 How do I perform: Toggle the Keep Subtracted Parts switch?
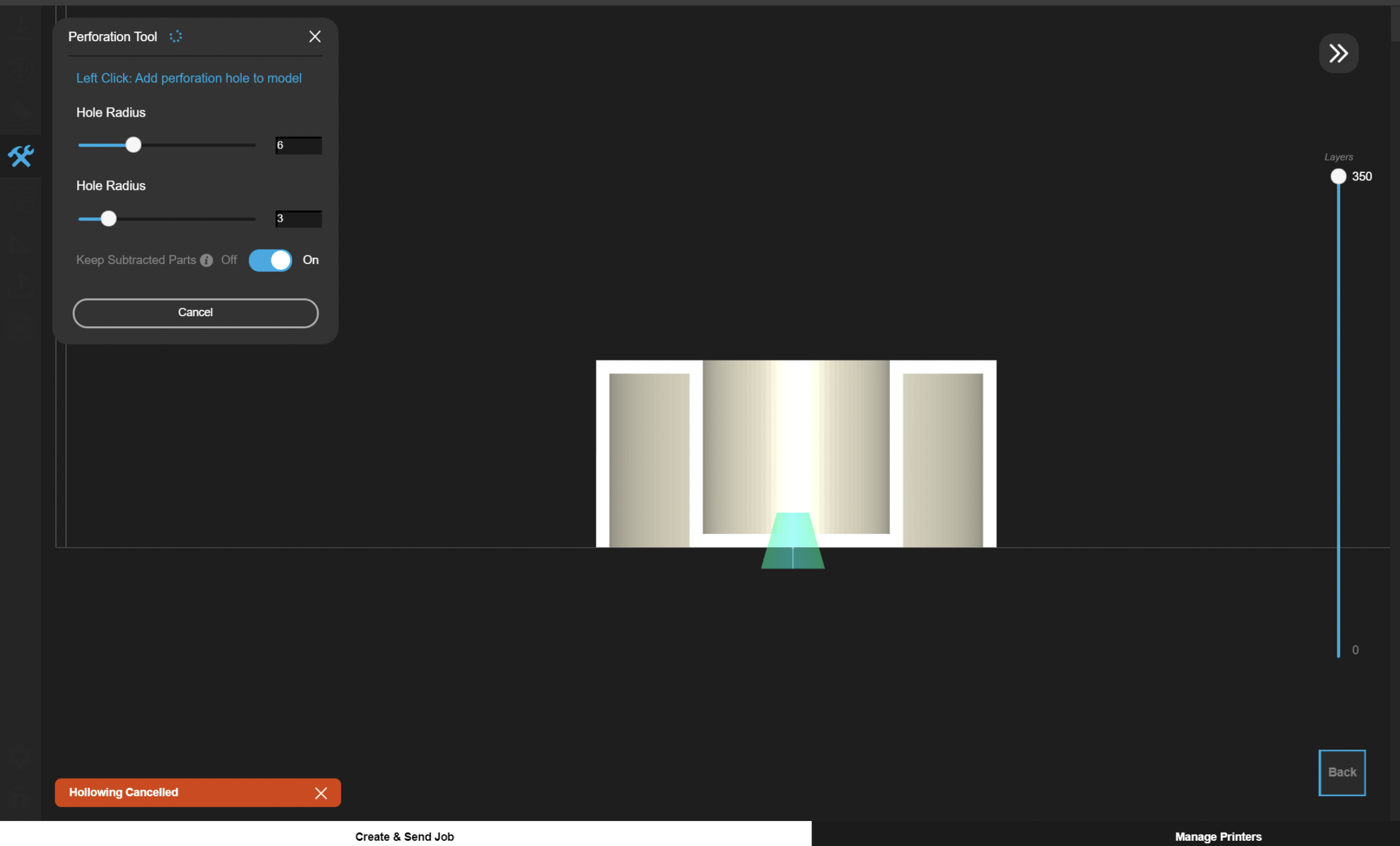point(270,261)
